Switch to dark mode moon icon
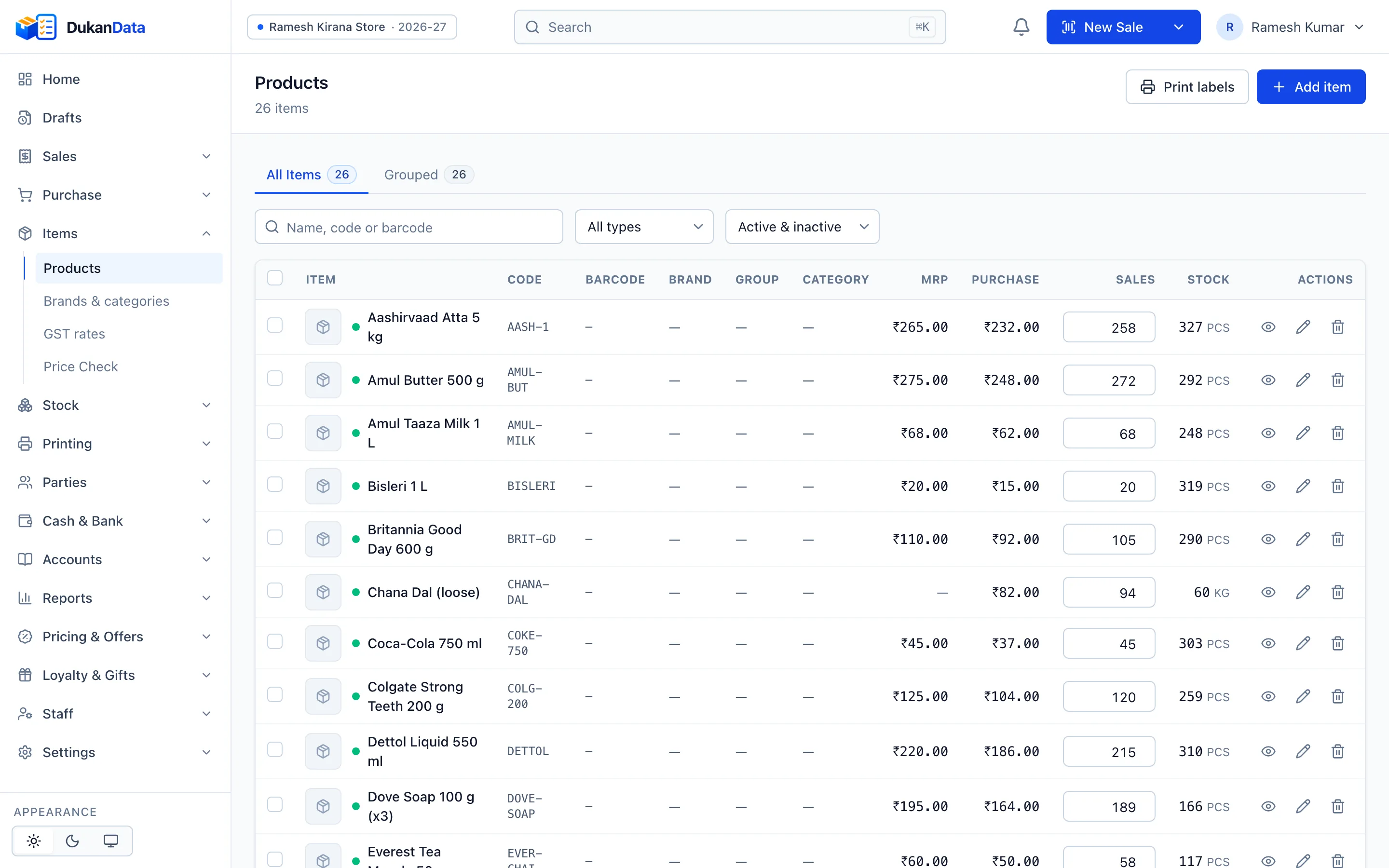This screenshot has width=1389, height=868. (x=72, y=841)
